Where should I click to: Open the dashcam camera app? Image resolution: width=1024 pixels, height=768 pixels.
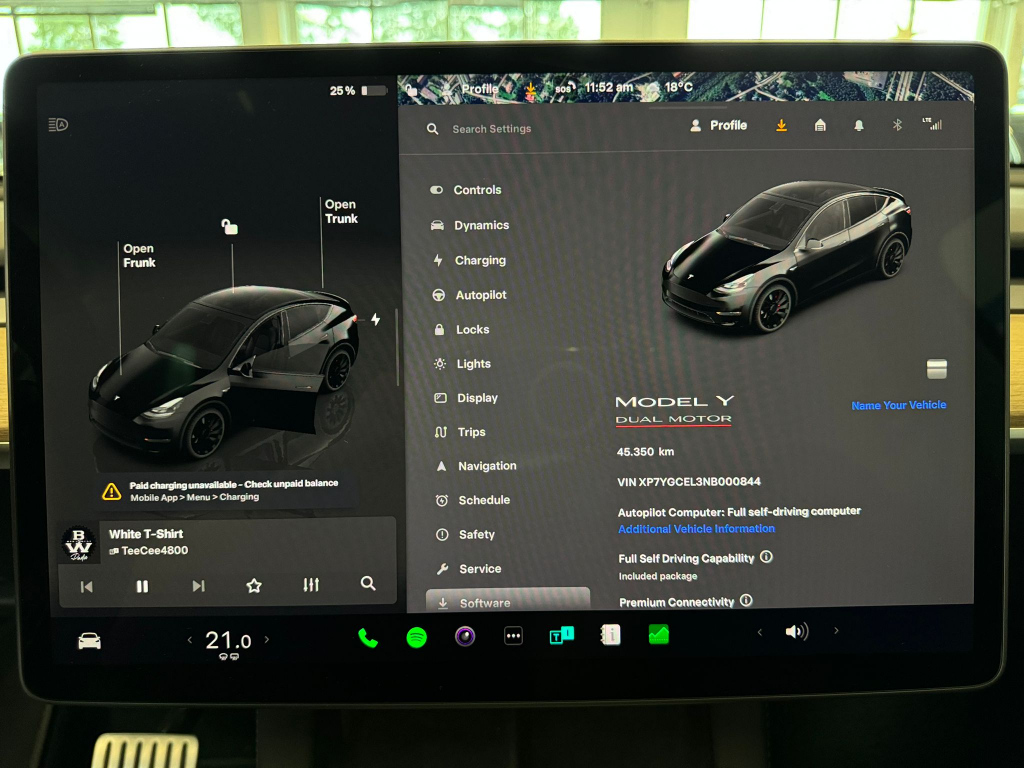465,635
